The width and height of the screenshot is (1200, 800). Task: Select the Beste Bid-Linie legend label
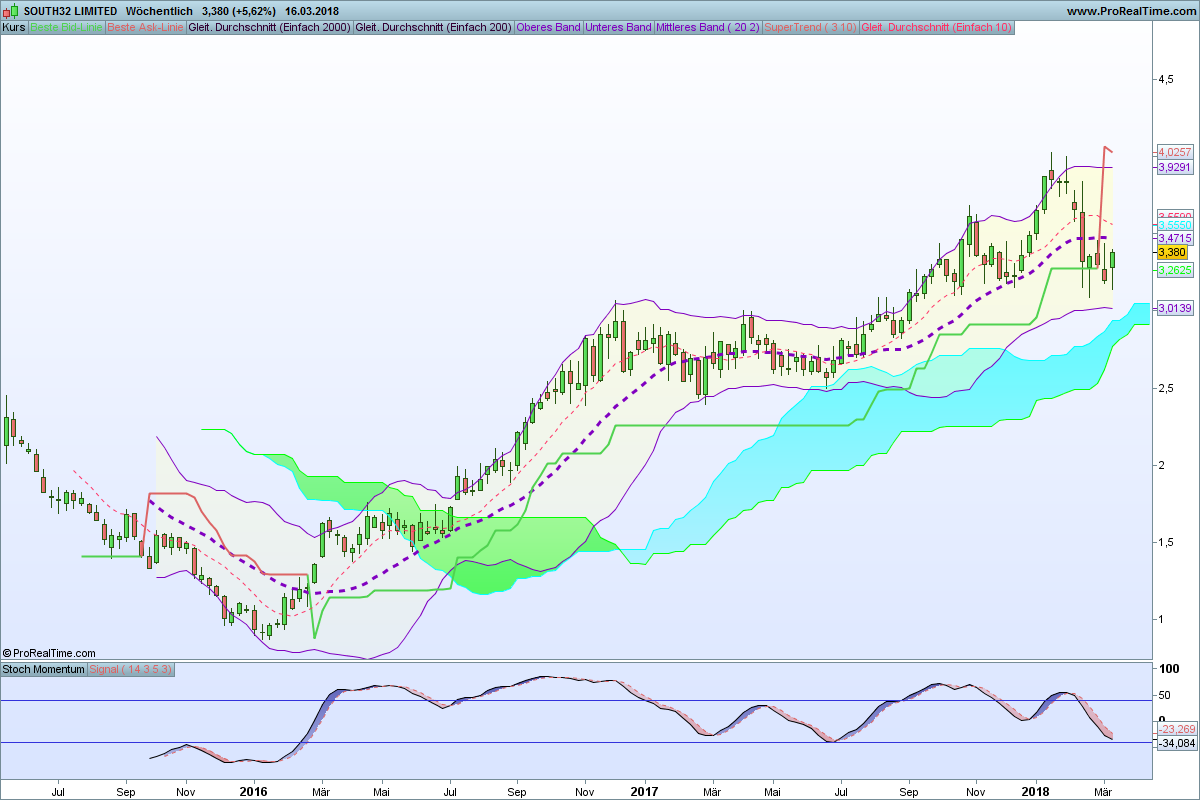pyautogui.click(x=66, y=27)
